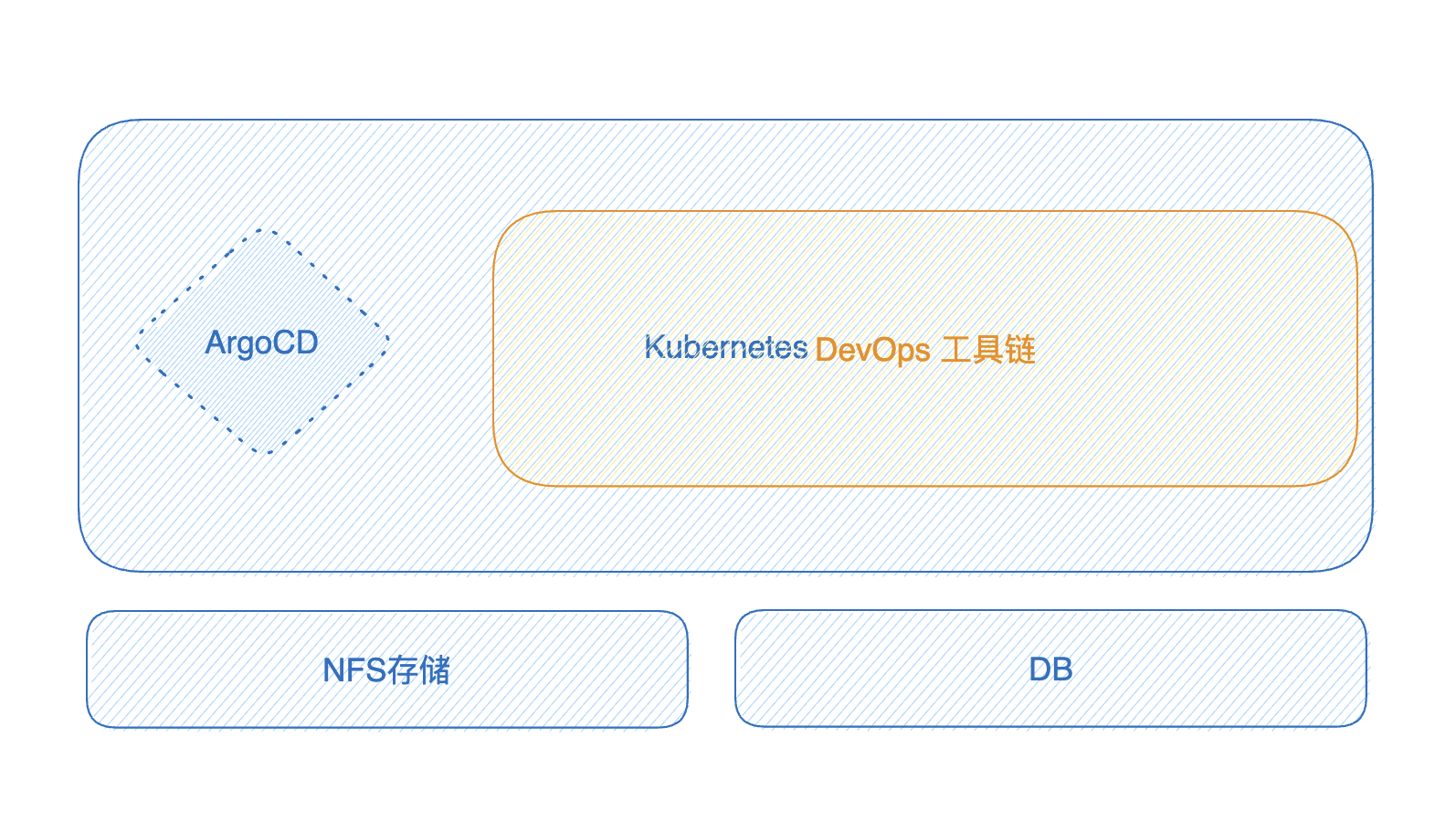Click the blue Kubernetes label
The height and width of the screenshot is (822, 1456).
[x=726, y=347]
